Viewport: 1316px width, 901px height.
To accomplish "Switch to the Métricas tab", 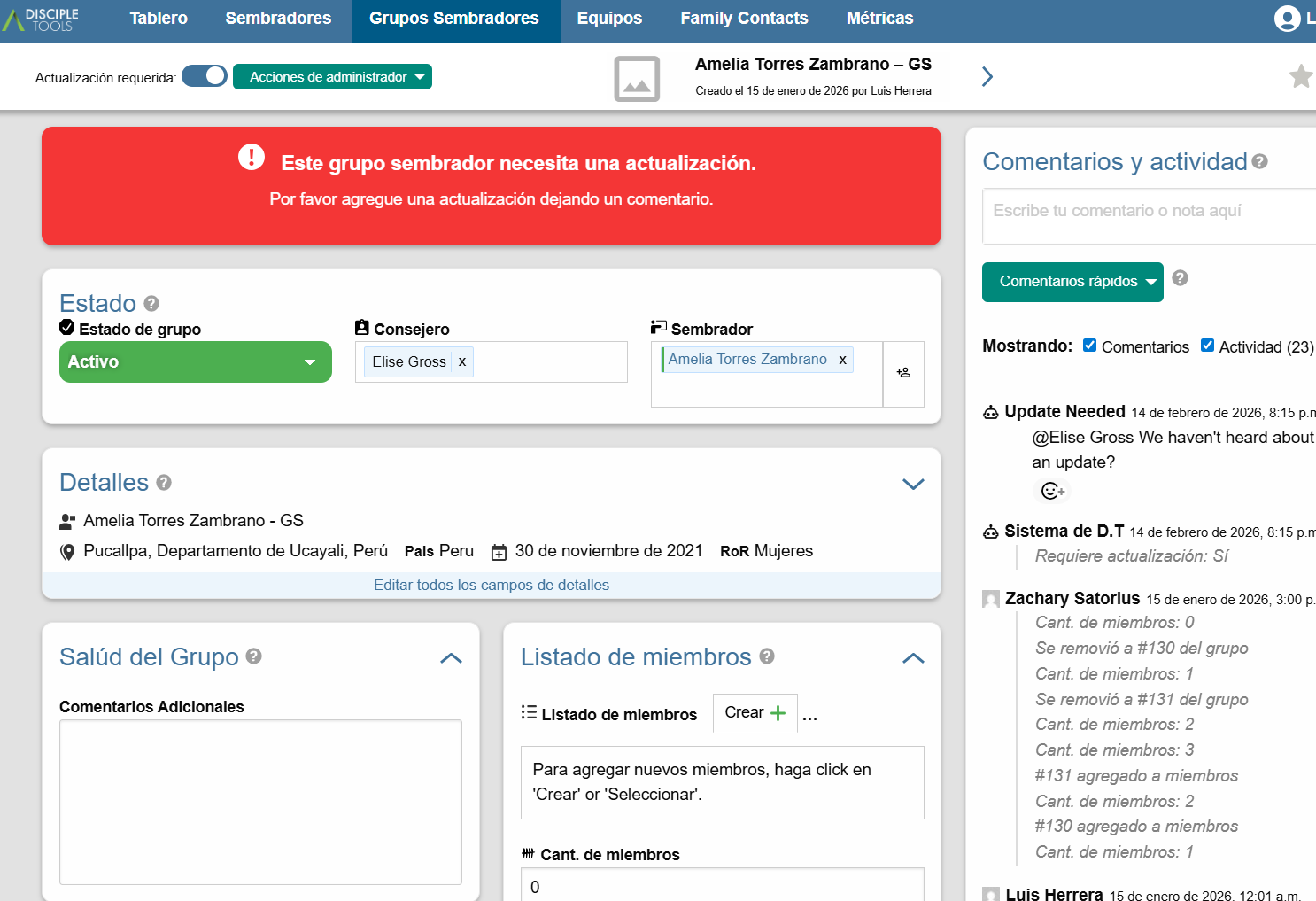I will (x=879, y=19).
